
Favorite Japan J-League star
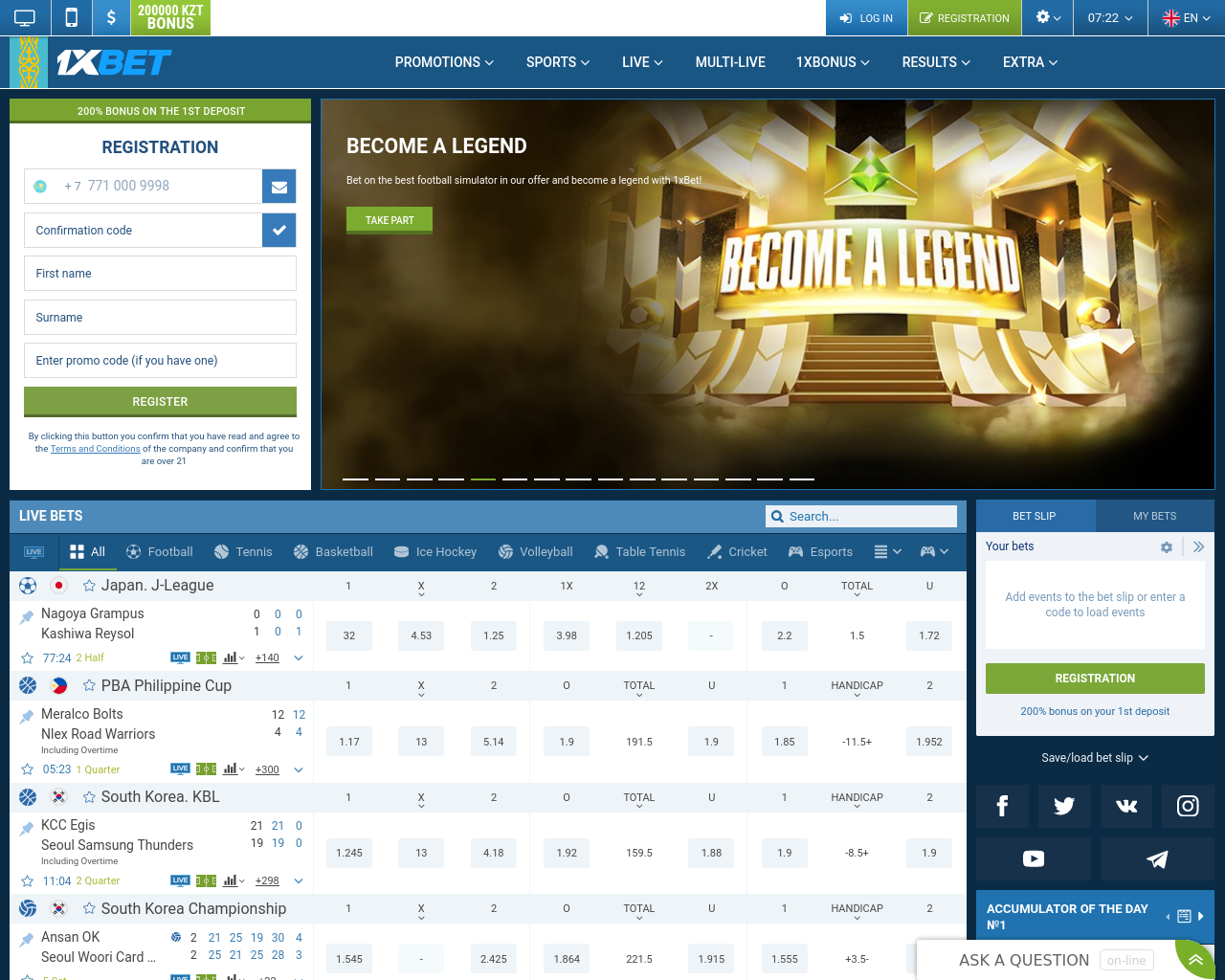[89, 586]
